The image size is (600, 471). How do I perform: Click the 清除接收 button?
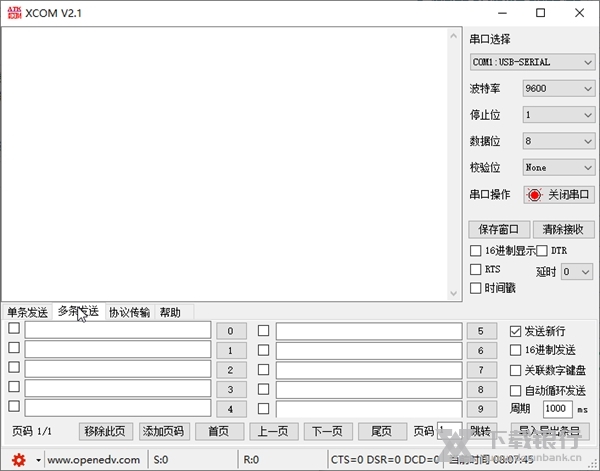[564, 229]
